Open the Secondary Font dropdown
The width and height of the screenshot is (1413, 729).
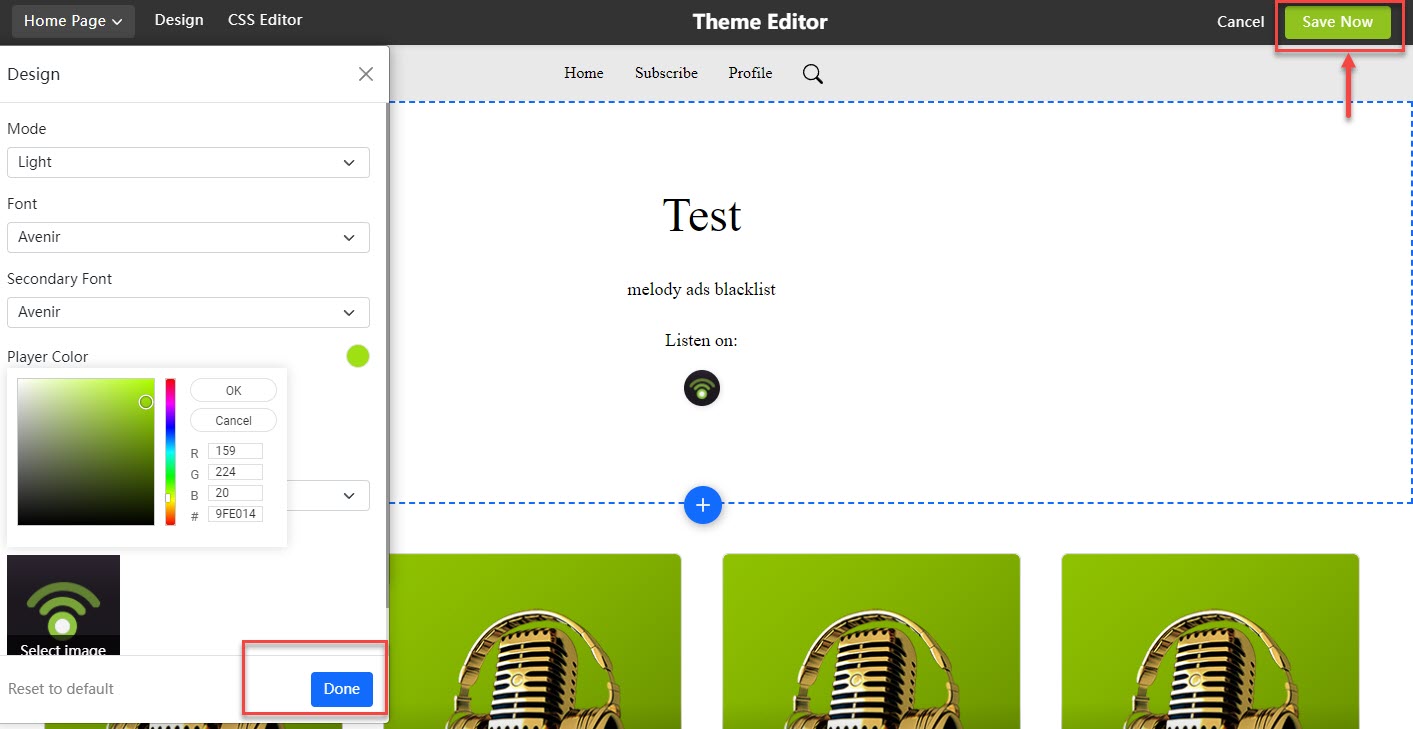pyautogui.click(x=188, y=312)
